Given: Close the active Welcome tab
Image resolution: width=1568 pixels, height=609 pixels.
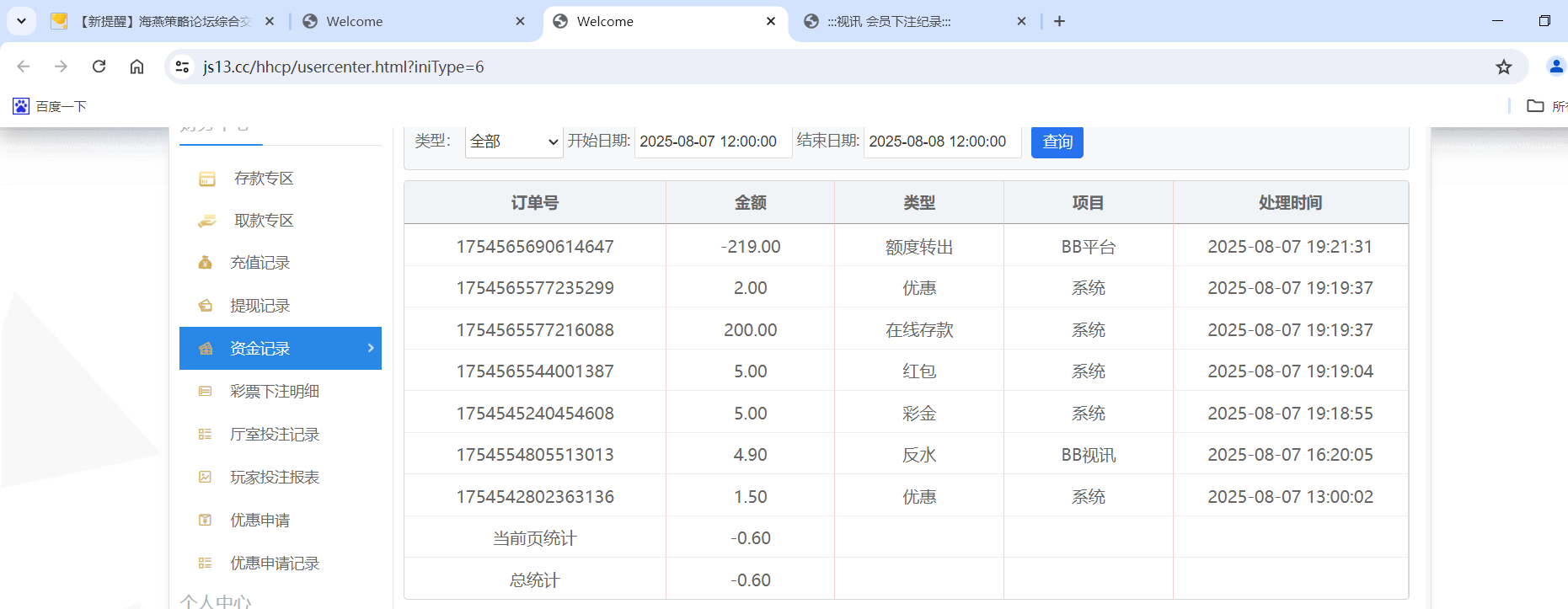Looking at the screenshot, I should (770, 21).
